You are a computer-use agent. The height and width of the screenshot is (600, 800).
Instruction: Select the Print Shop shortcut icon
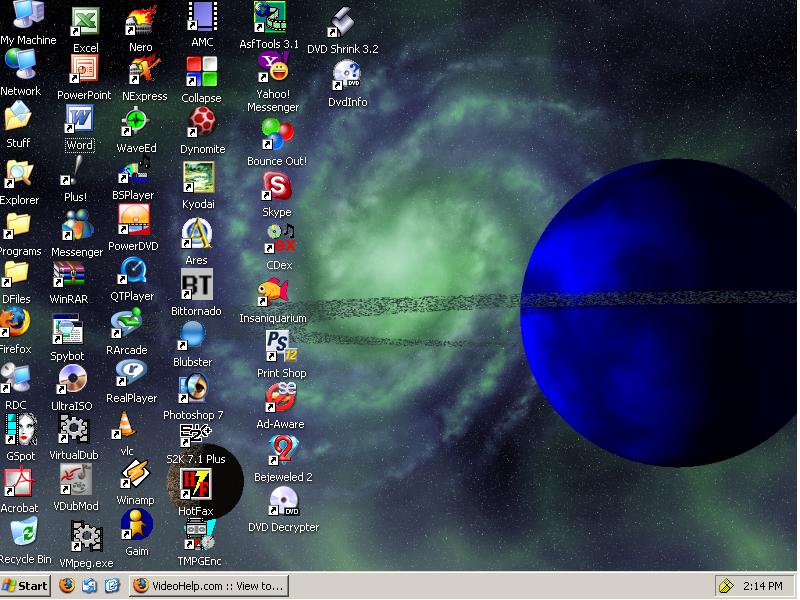(x=281, y=346)
